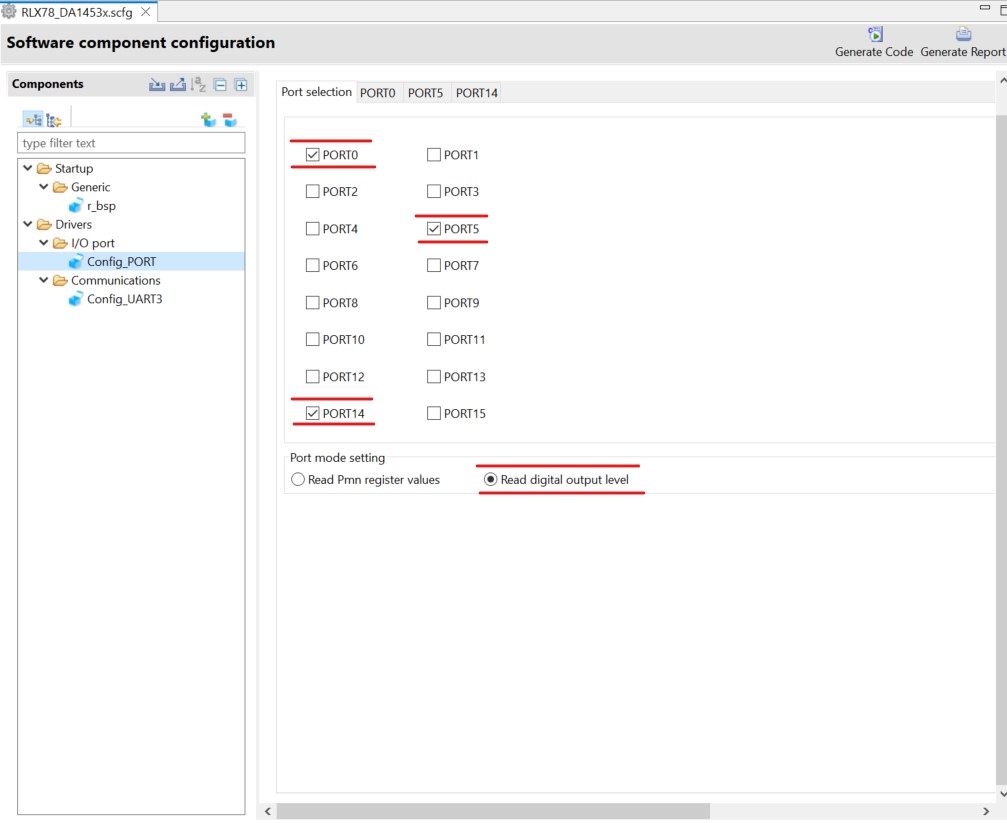Minimize the editor pane
1007x823 pixels.
[985, 7]
